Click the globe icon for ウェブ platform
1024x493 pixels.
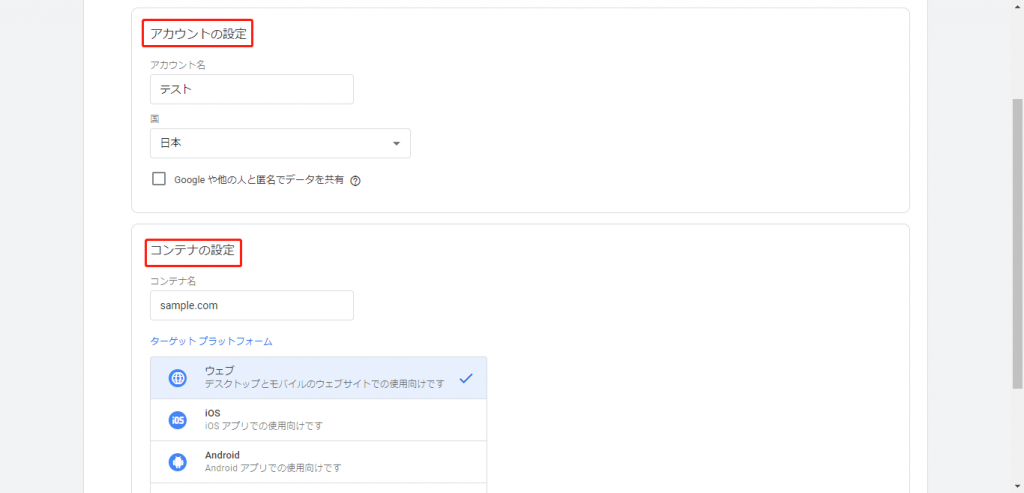[x=178, y=378]
